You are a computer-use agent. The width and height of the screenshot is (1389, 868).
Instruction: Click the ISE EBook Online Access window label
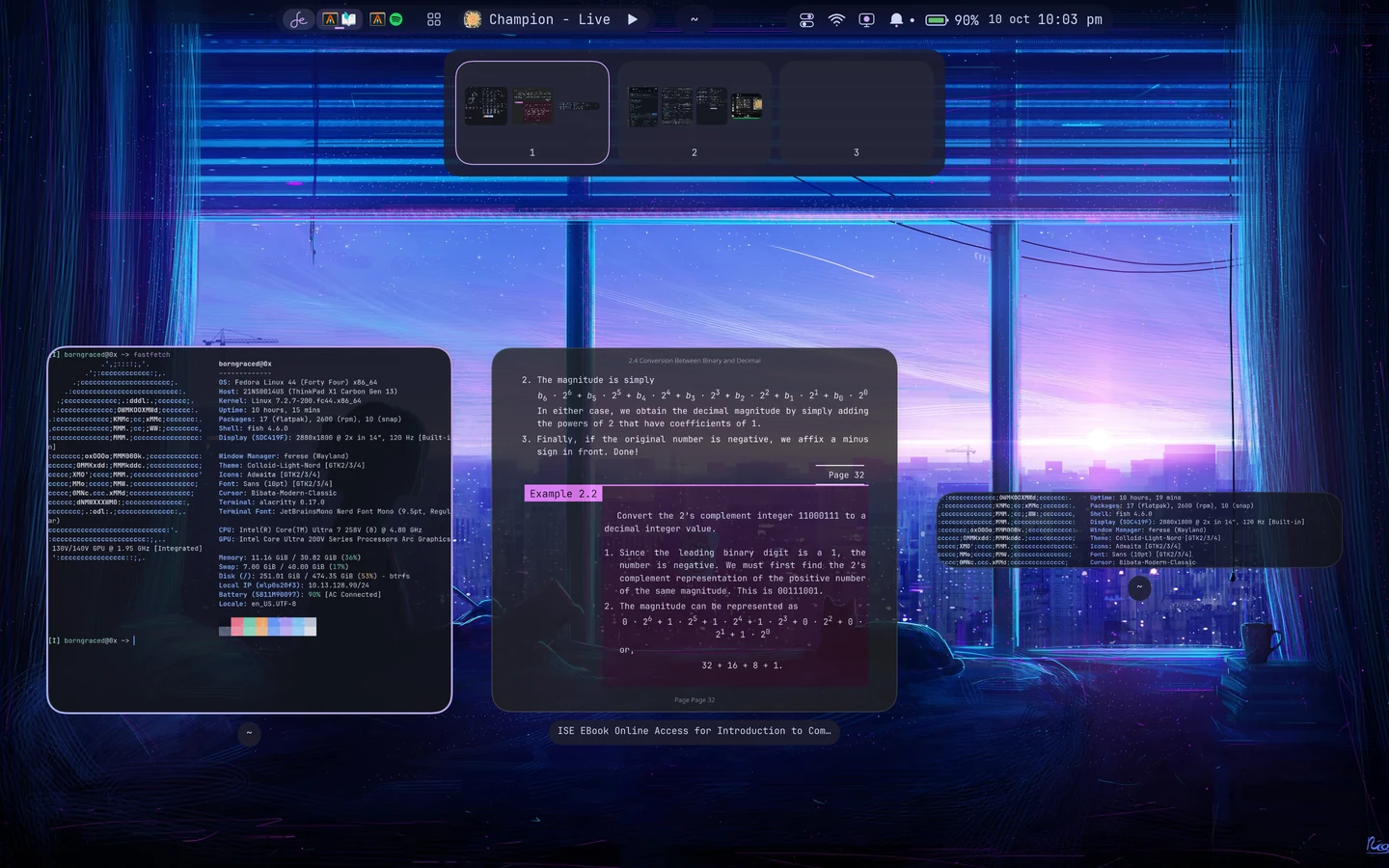[694, 731]
